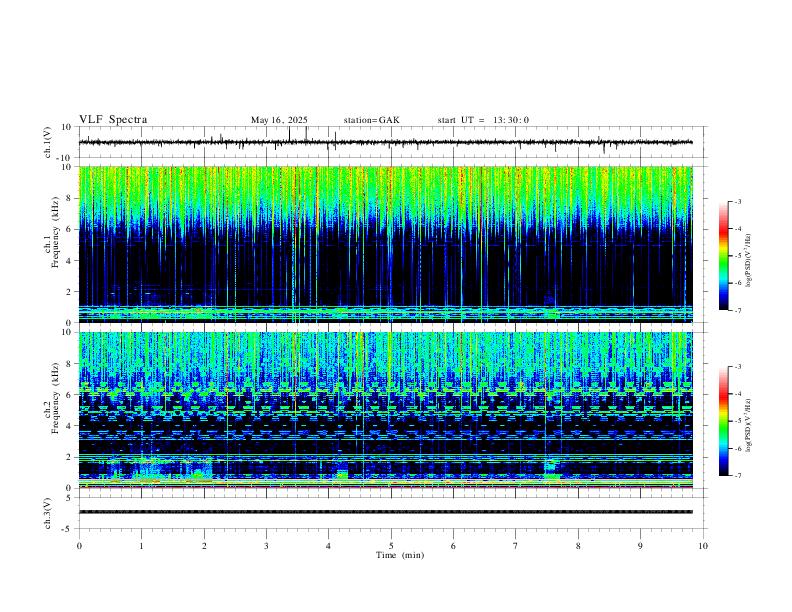This screenshot has width=792, height=612.
Task: Click the ch.3(V) axis label
Action: click(x=48, y=513)
